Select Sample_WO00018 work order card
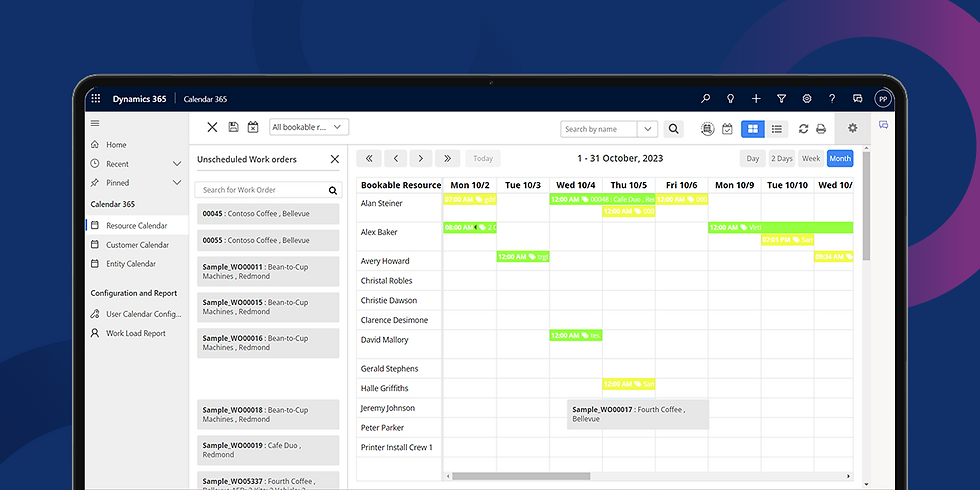 click(268, 414)
